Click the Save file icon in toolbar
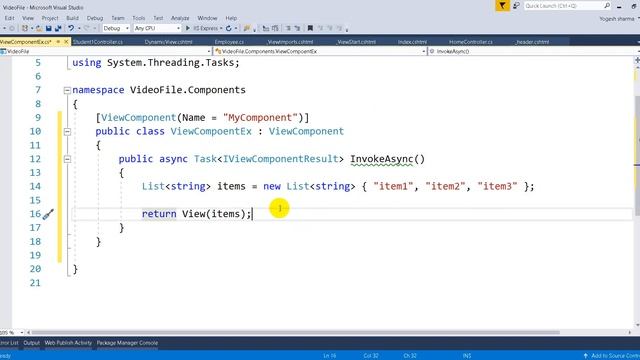 [49, 28]
